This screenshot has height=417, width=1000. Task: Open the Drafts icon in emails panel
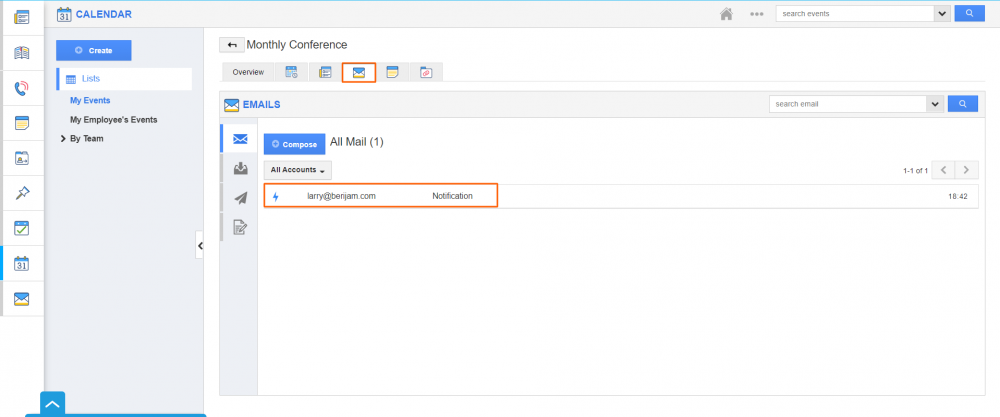tap(240, 227)
